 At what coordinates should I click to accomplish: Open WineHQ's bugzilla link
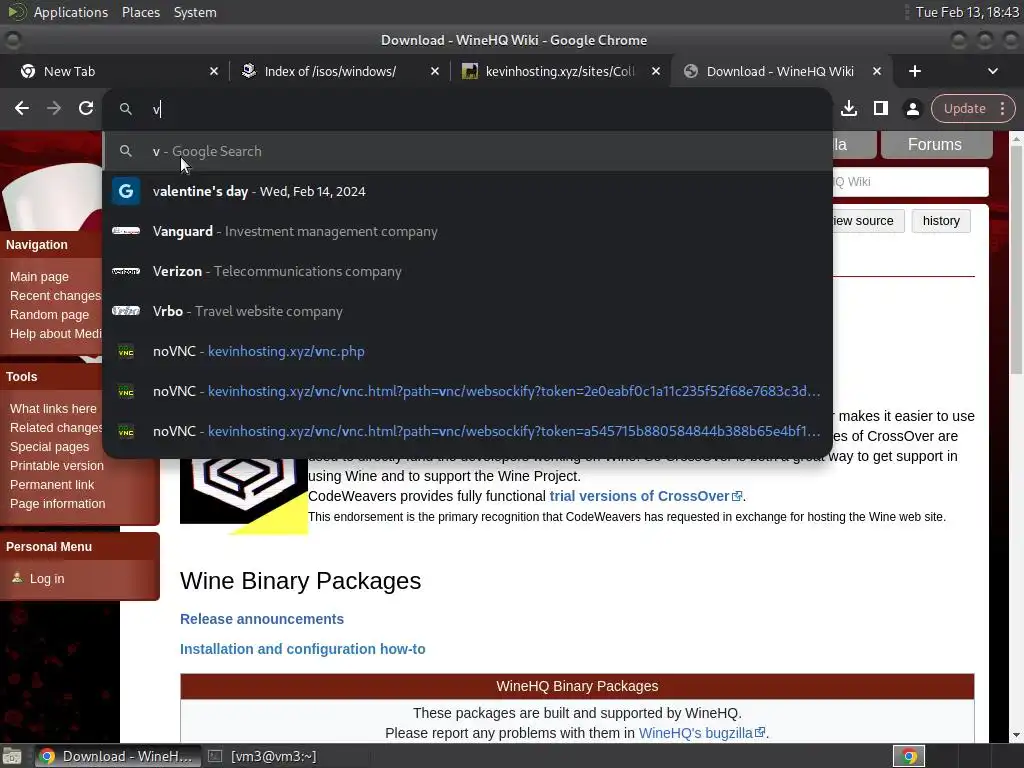click(701, 733)
